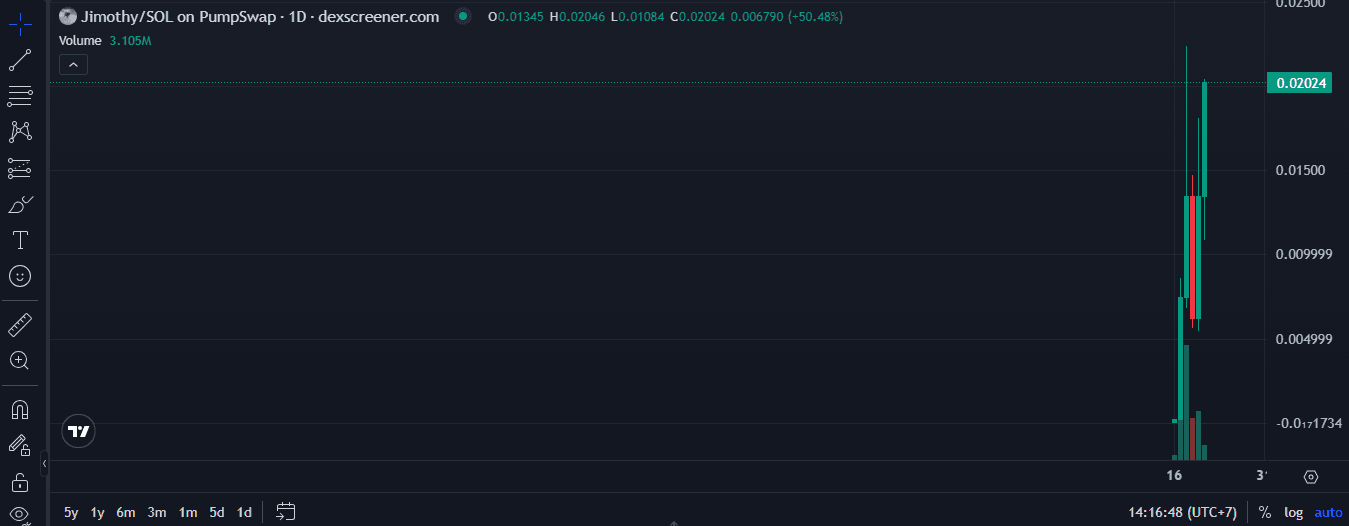Select the XABCD pattern tool
Screen dimensions: 1349x526
20,131
